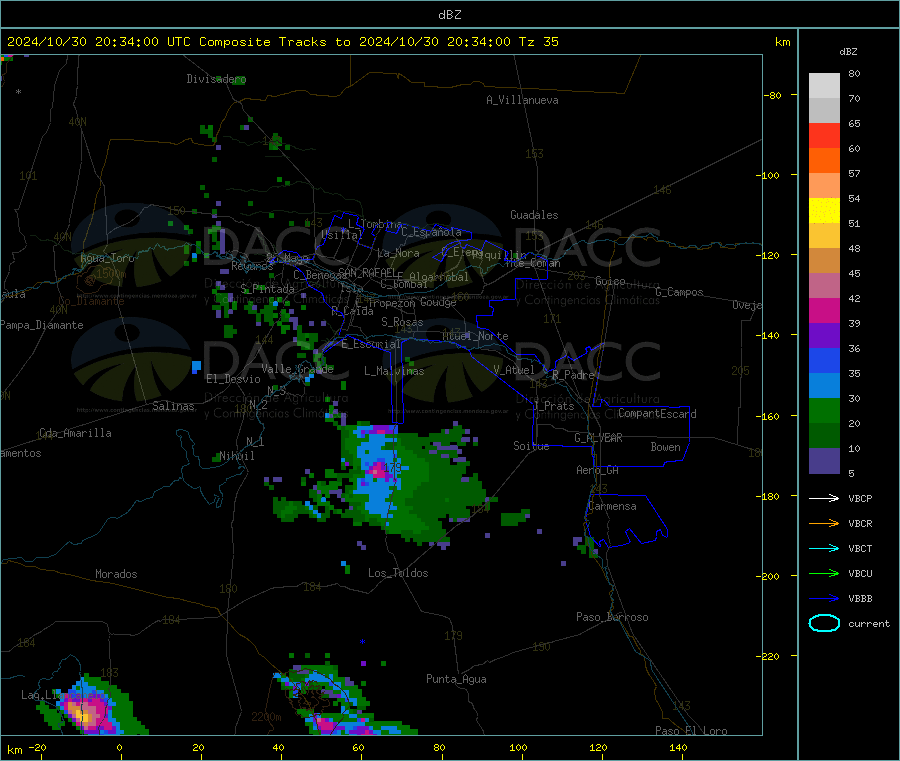The height and width of the screenshot is (761, 900).
Task: Select the magenta 39-42 dBZ swatch
Action: [x=824, y=310]
